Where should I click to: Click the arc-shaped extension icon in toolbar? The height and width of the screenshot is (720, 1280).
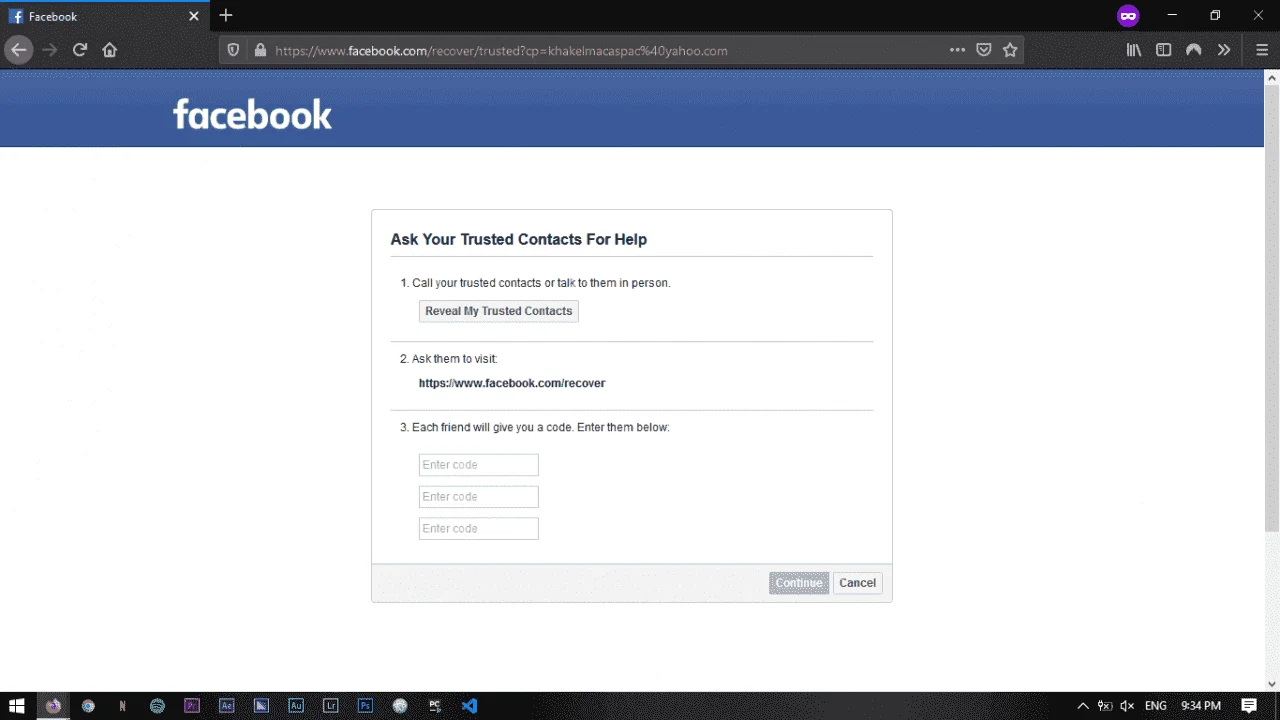1194,50
